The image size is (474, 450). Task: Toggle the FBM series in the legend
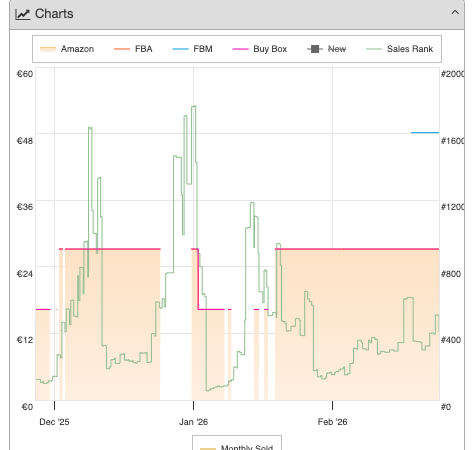(192, 49)
